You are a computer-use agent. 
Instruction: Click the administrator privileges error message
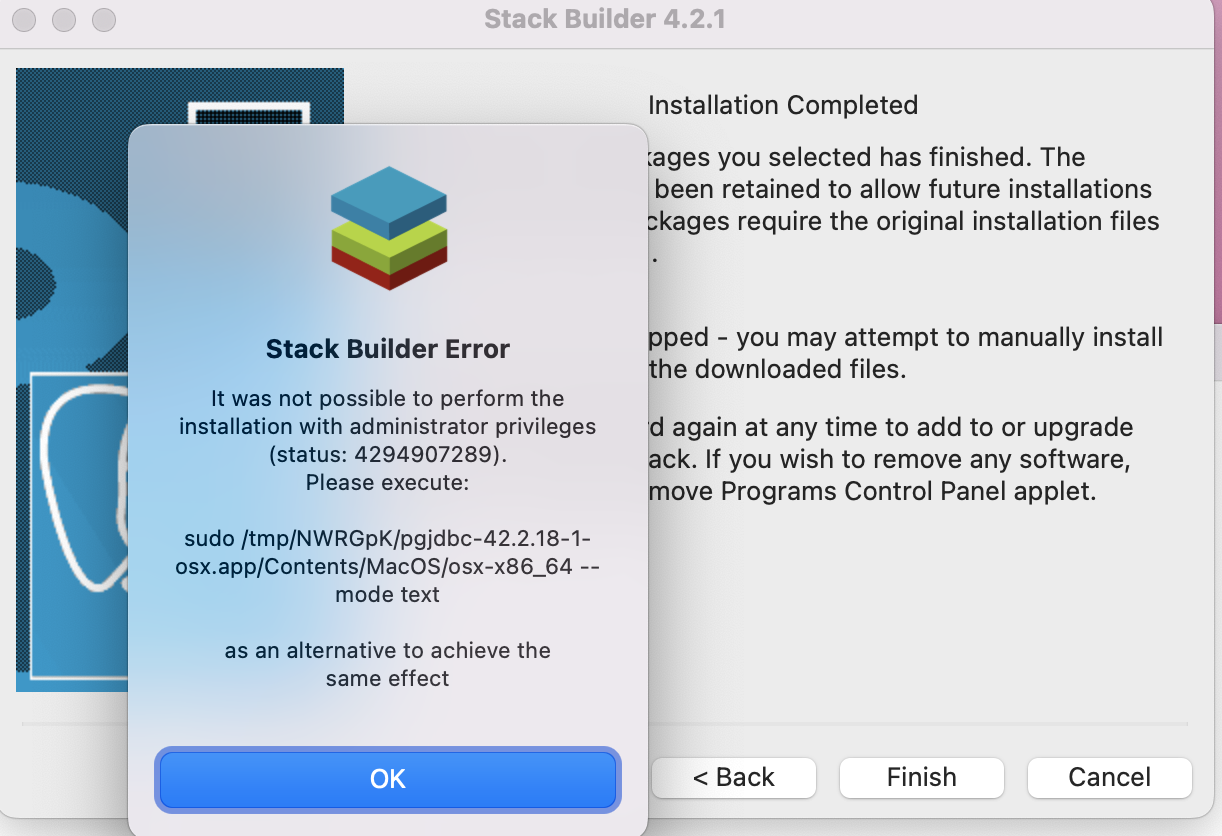point(388,412)
